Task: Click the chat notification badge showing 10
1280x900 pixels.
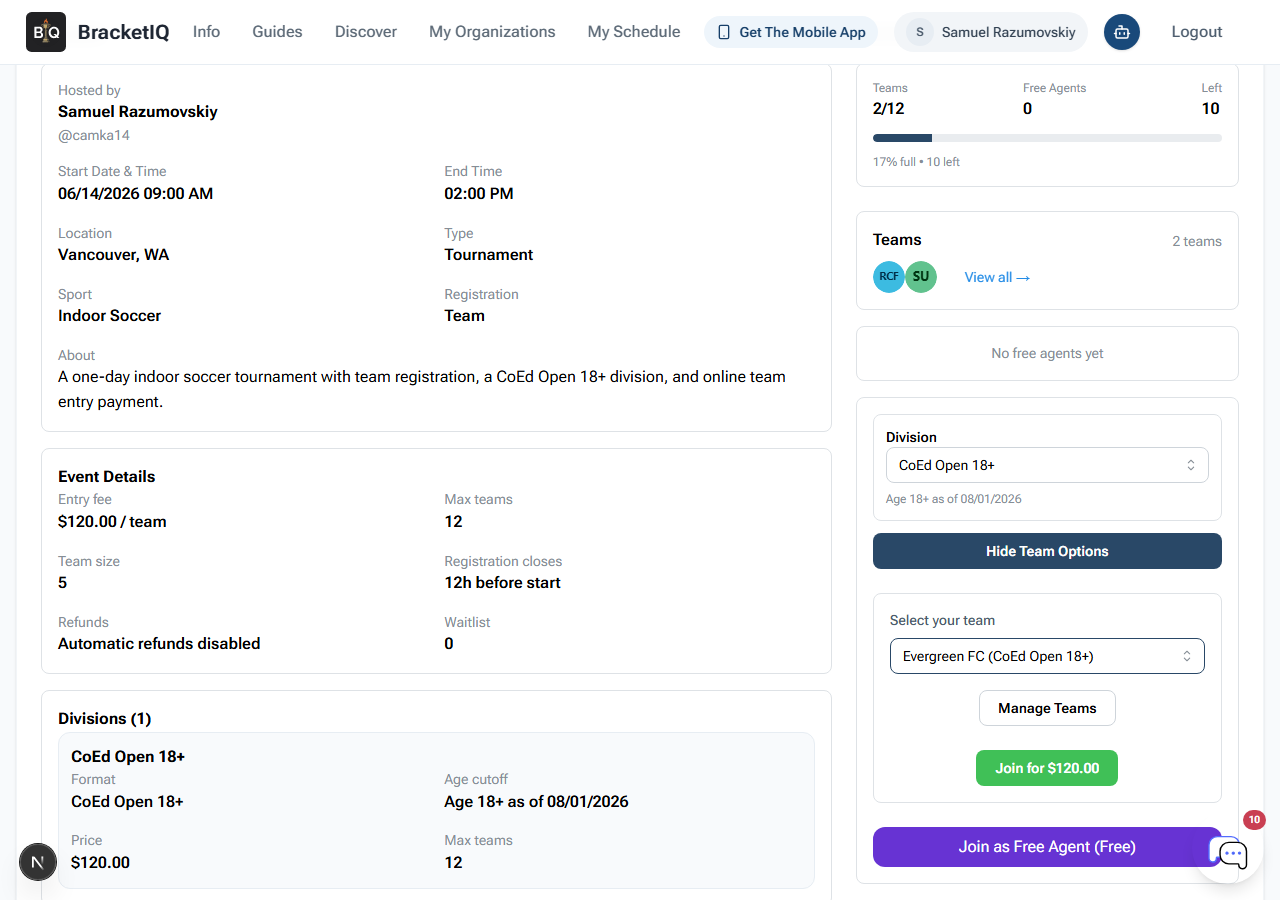Action: pos(1254,820)
